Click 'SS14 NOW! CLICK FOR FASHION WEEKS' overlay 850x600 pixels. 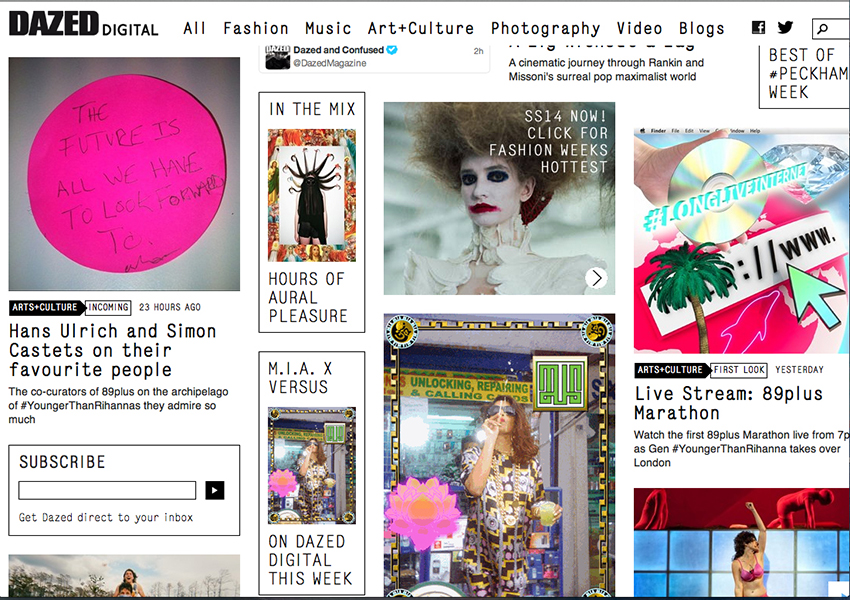(x=548, y=141)
